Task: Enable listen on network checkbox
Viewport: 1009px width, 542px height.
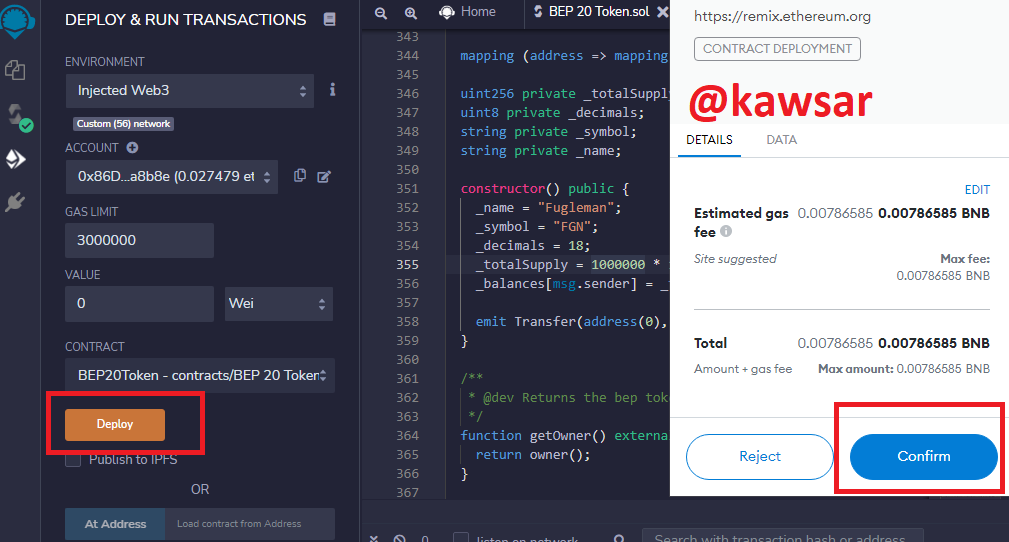Action: click(461, 538)
